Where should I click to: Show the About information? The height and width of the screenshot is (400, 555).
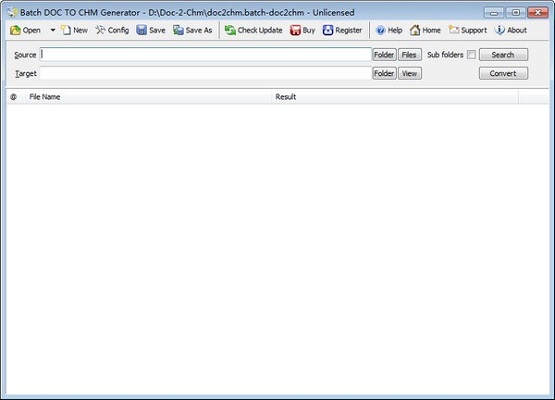[511, 30]
